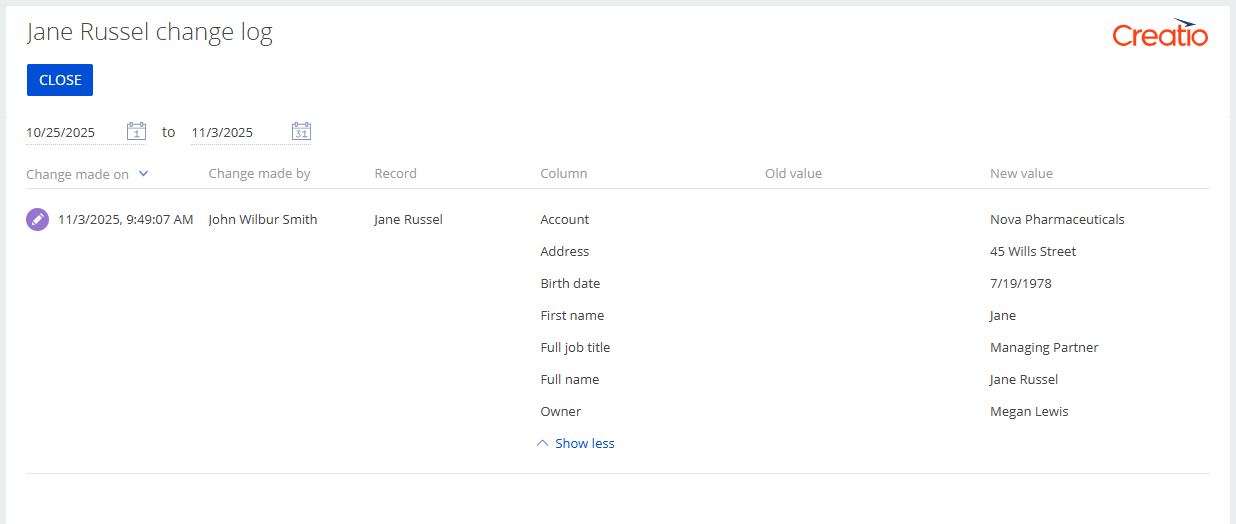The image size is (1236, 524).
Task: Click the Record column header
Action: 395,173
